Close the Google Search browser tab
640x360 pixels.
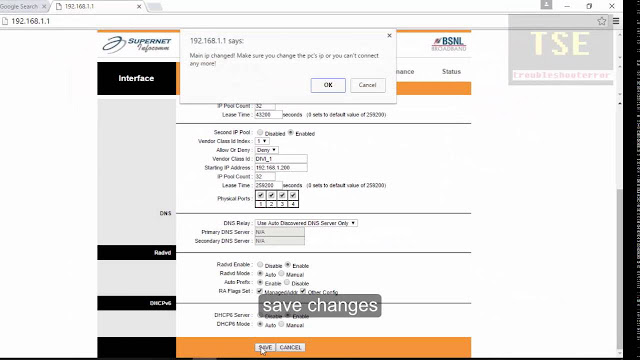pos(44,7)
